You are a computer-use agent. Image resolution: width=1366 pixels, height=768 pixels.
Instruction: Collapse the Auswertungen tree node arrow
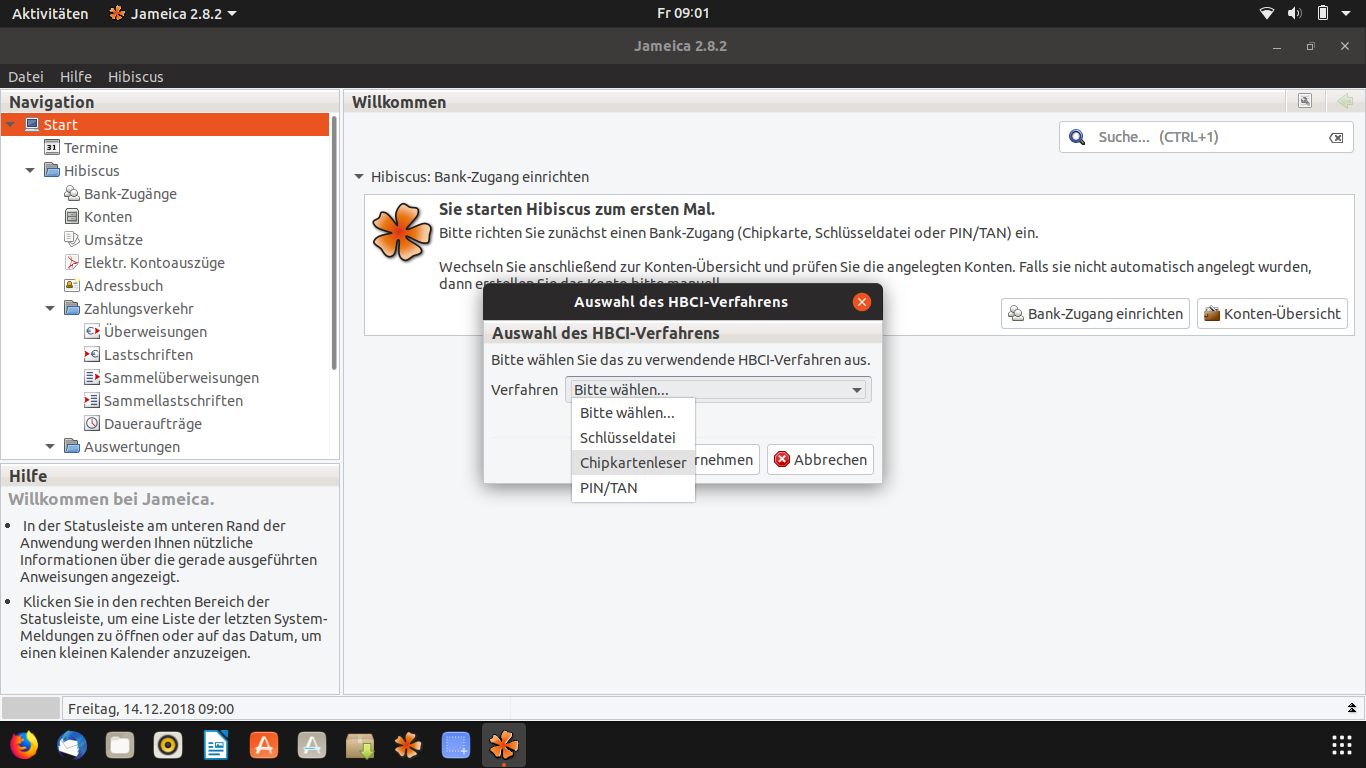click(x=50, y=446)
